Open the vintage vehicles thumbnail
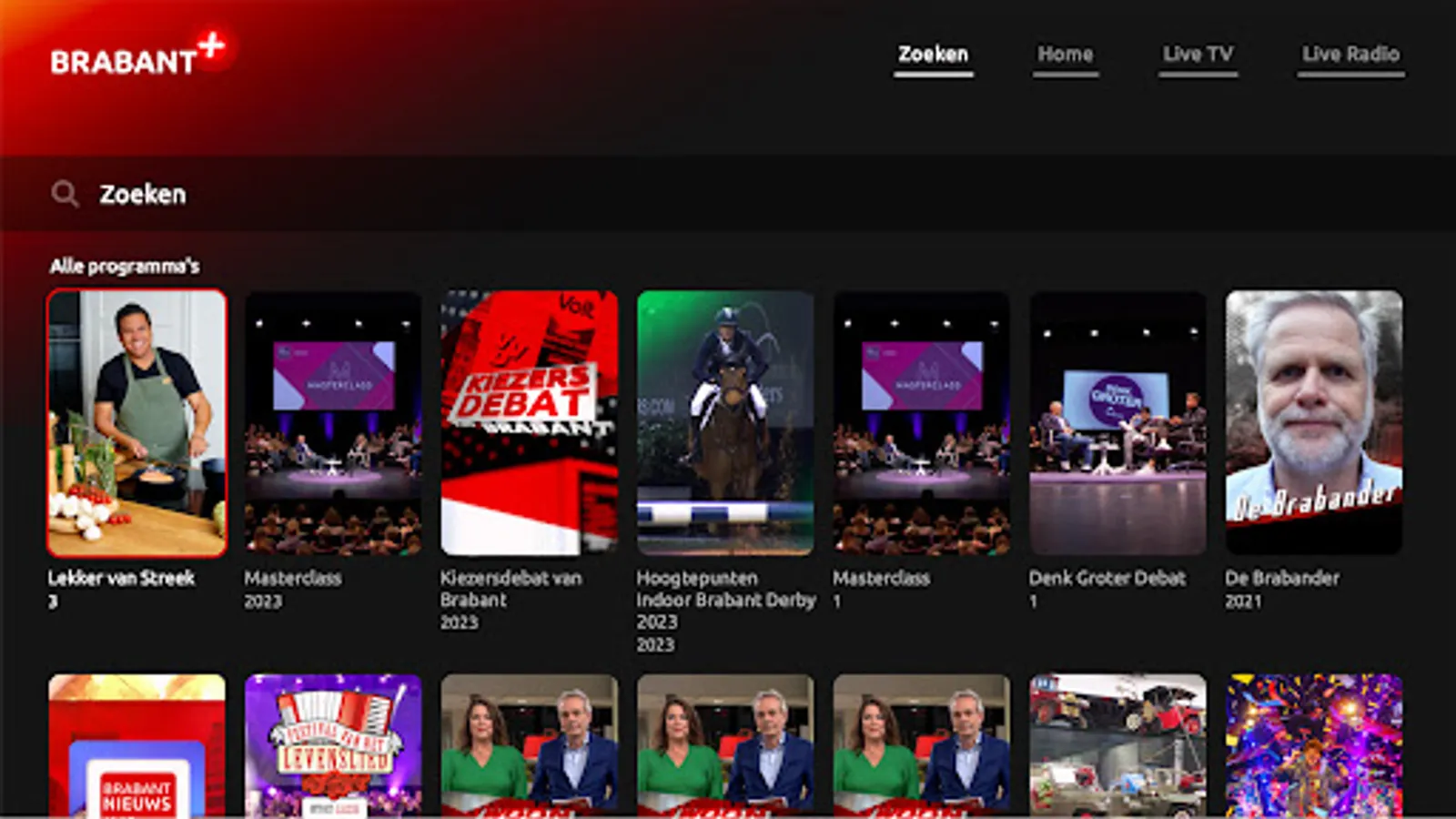Viewport: 1456px width, 819px height. tap(1117, 745)
